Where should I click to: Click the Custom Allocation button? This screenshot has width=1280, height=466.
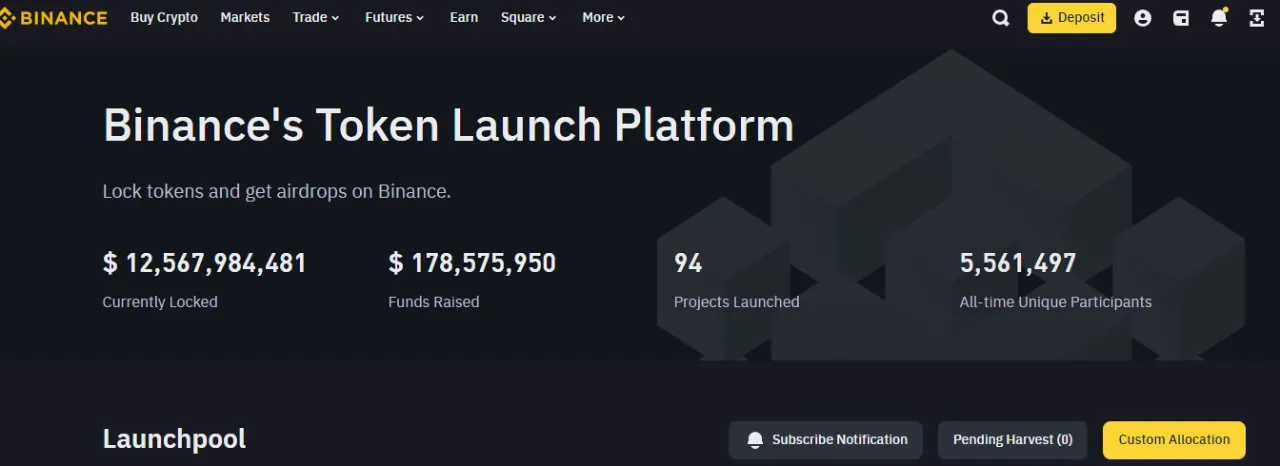[x=1174, y=440]
